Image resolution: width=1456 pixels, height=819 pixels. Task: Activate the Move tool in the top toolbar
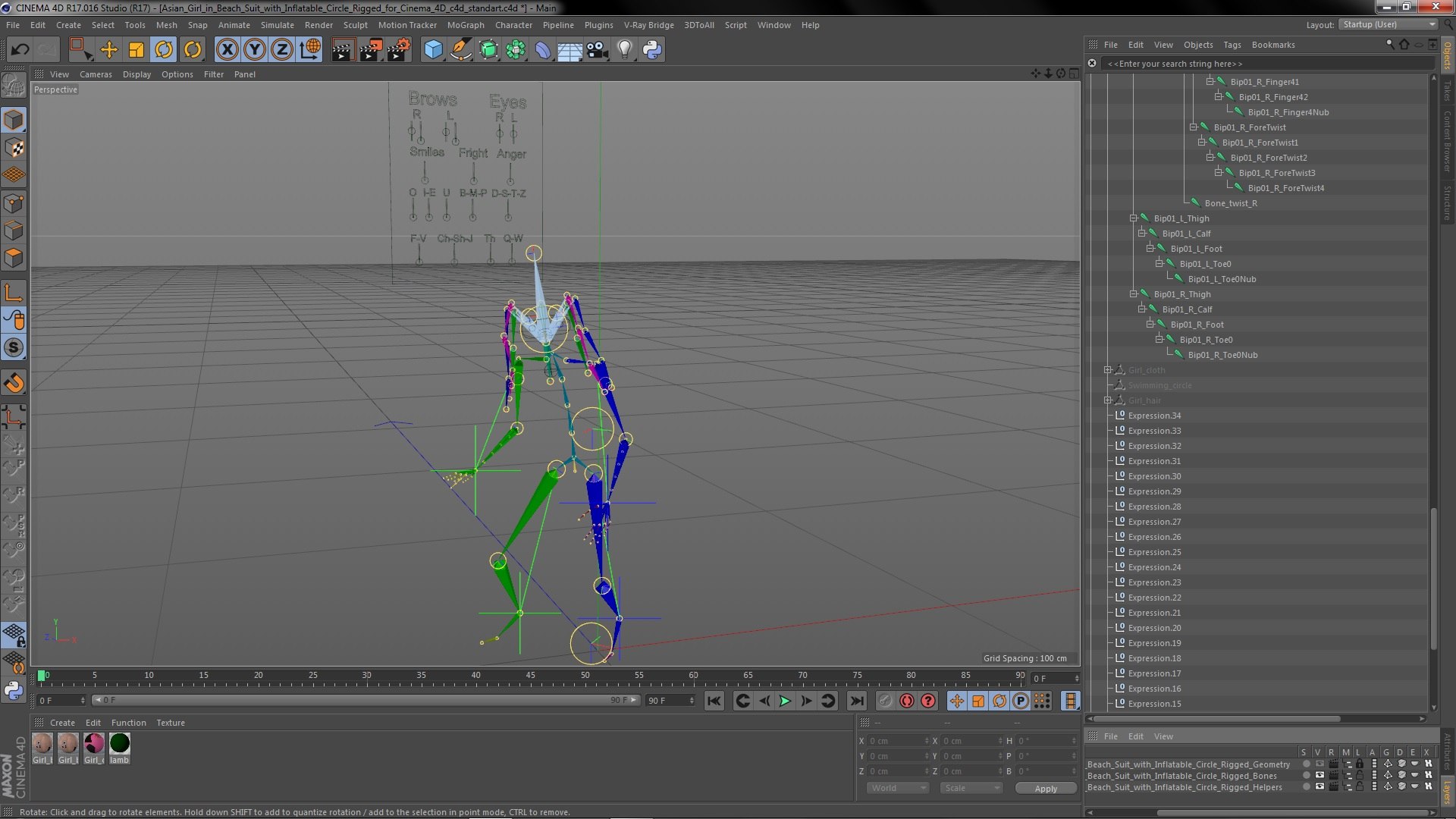tap(109, 50)
